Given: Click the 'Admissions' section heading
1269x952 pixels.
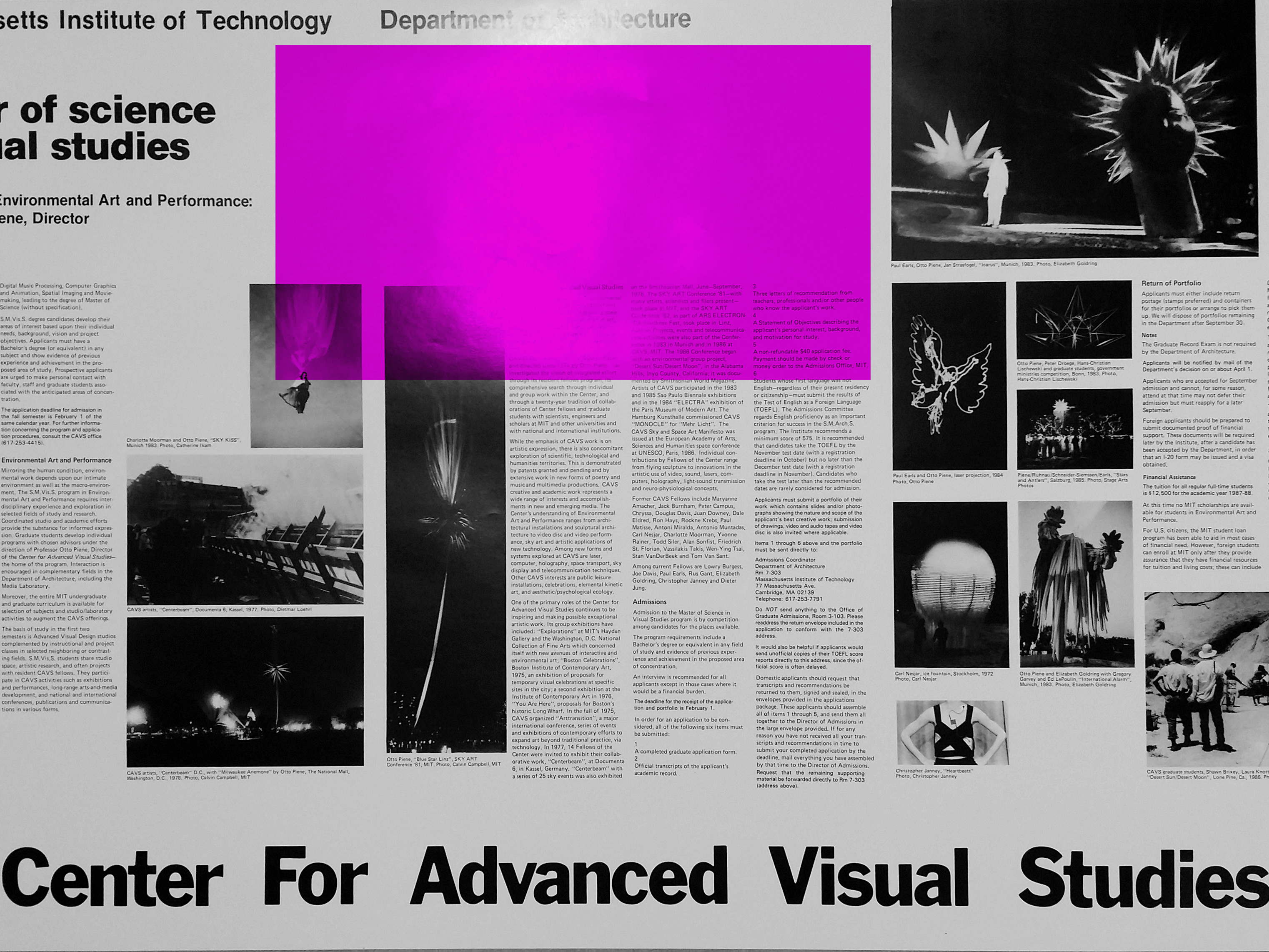Looking at the screenshot, I should tap(649, 602).
